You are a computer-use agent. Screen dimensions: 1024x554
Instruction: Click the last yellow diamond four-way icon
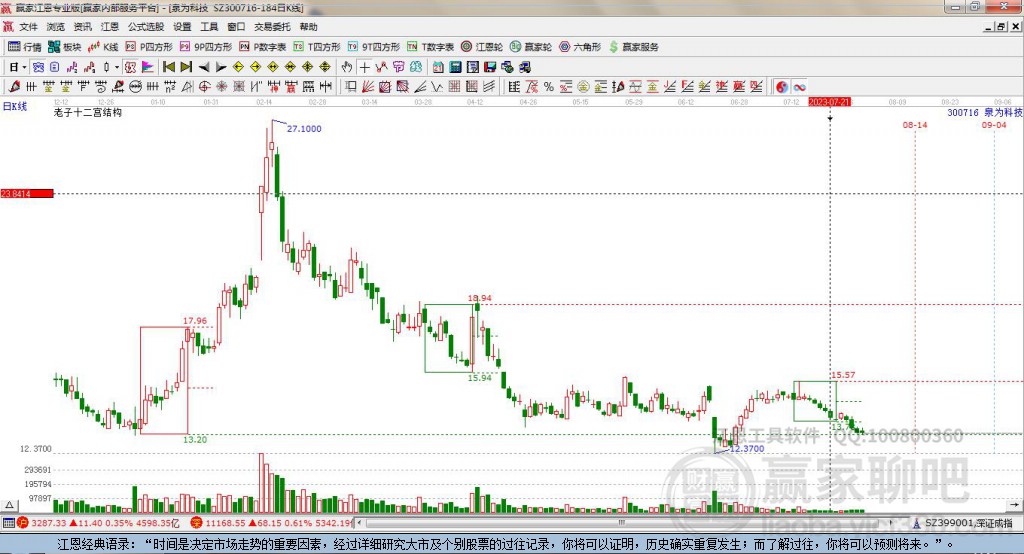point(325,67)
